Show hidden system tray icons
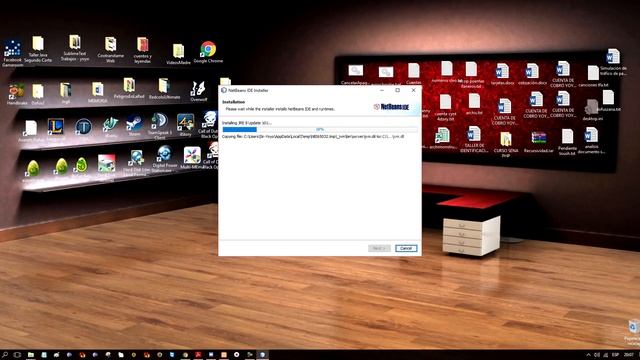This screenshot has width=640, height=360. click(x=588, y=355)
